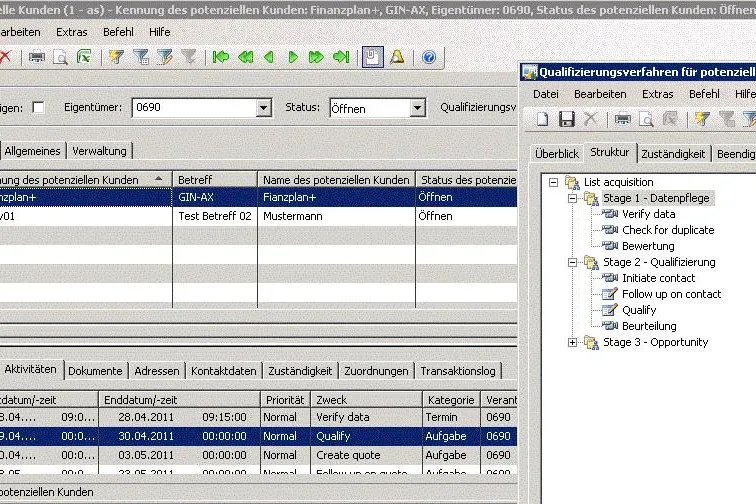Toggle document handling attachment icon
The image size is (756, 504).
(372, 57)
